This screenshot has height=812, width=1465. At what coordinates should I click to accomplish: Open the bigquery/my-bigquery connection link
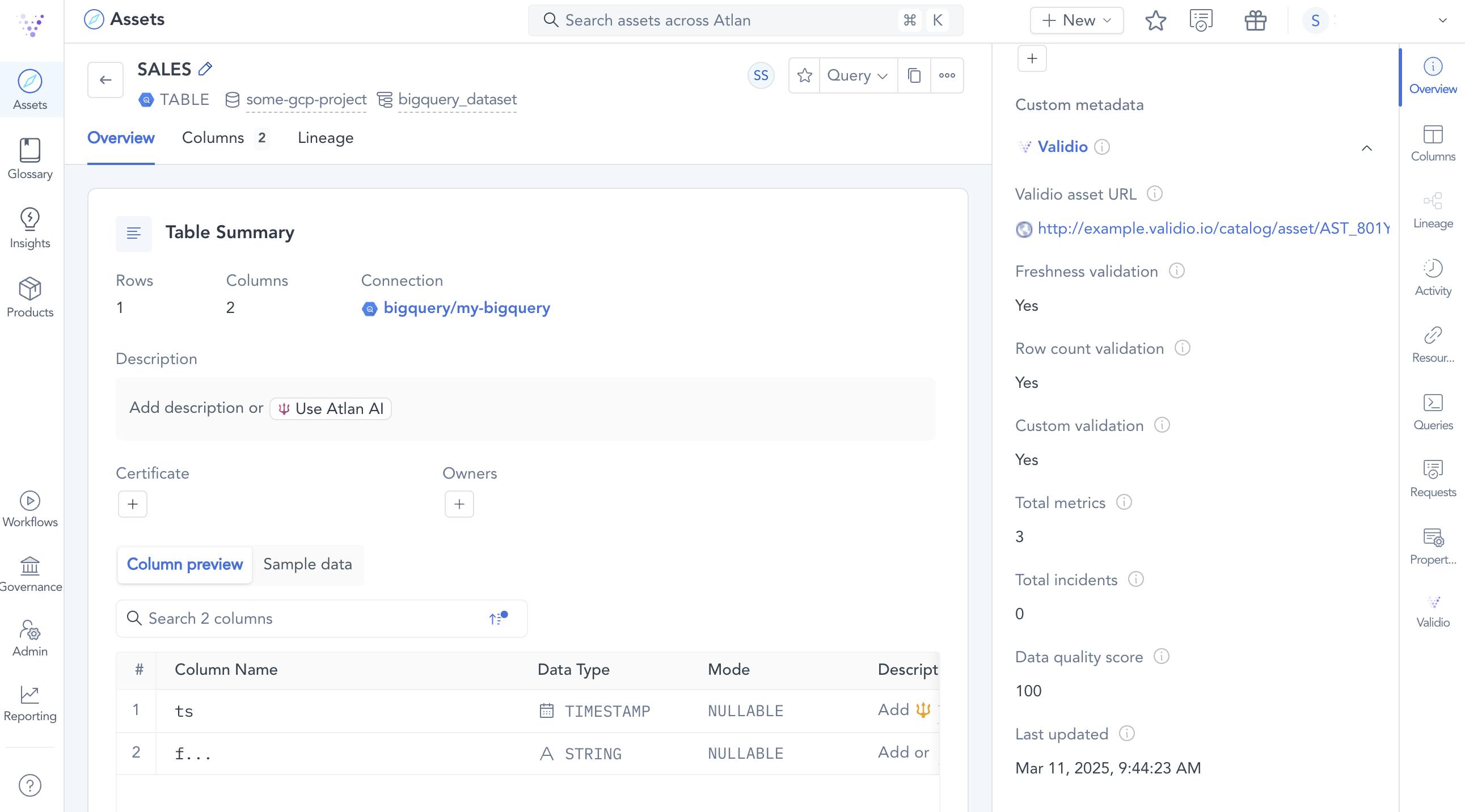click(466, 308)
